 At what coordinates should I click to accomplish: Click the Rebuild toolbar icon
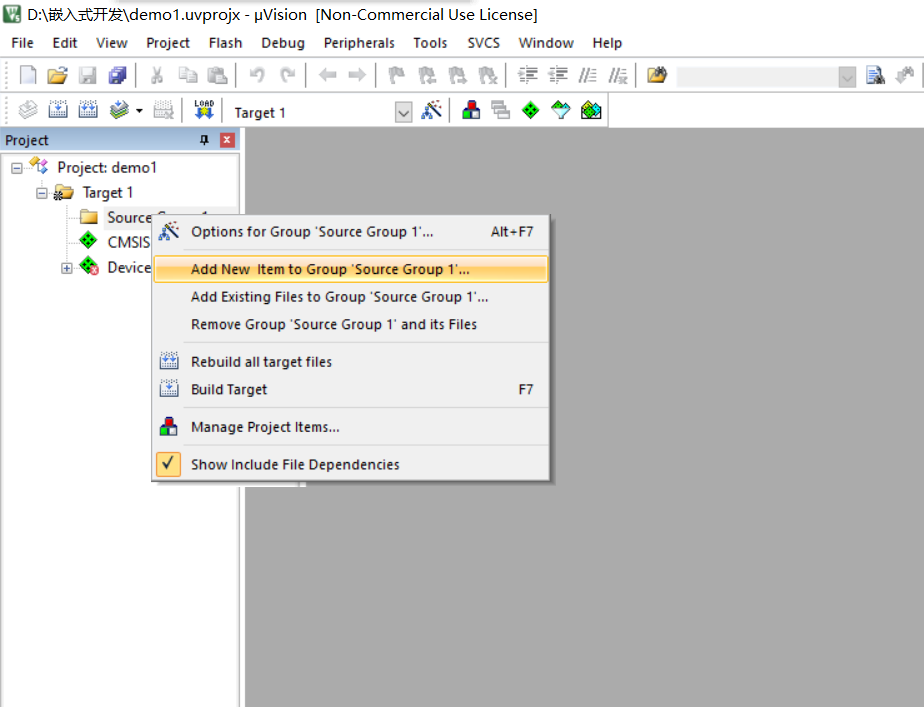(x=88, y=110)
